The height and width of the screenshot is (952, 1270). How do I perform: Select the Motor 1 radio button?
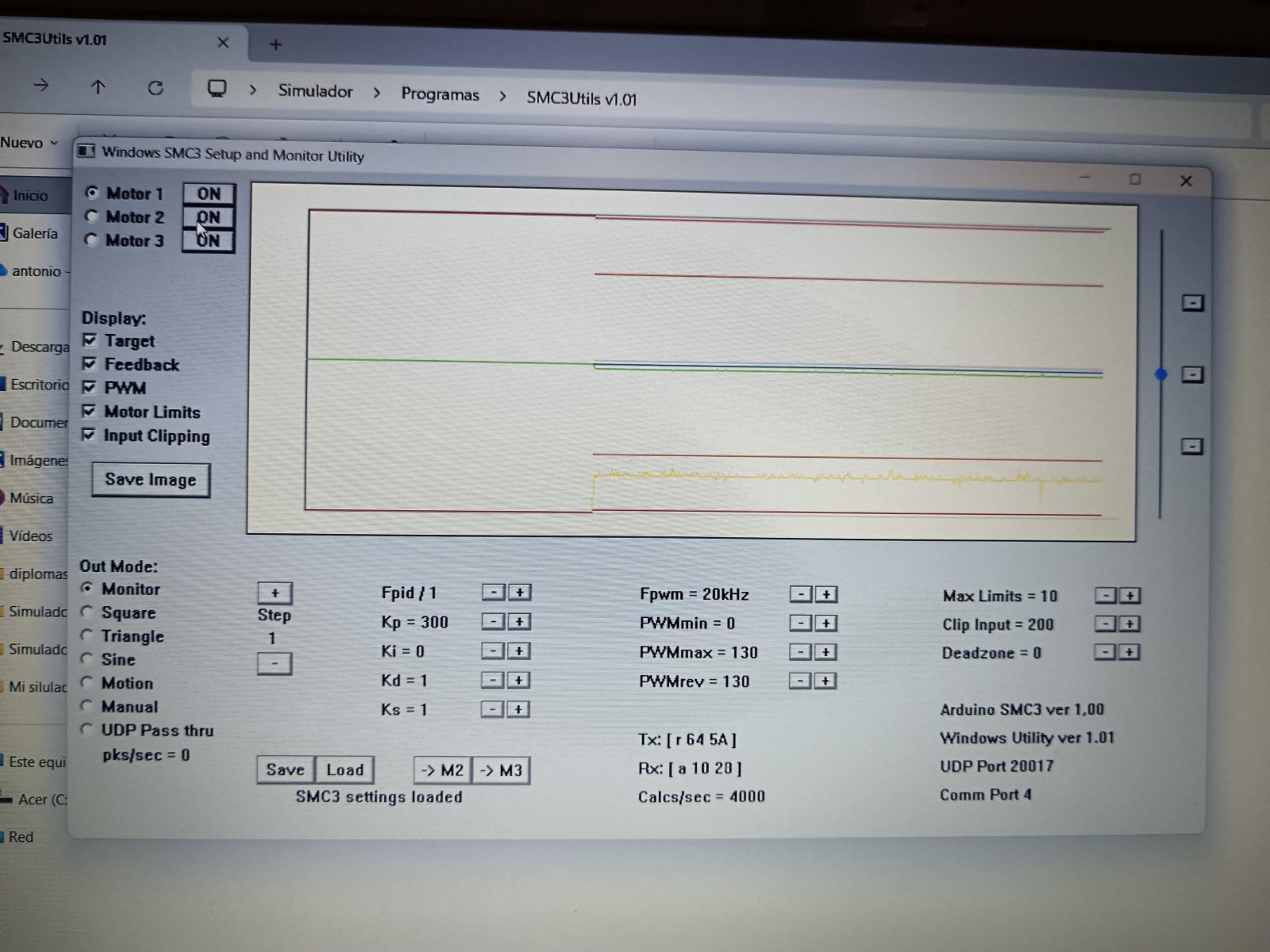point(92,193)
